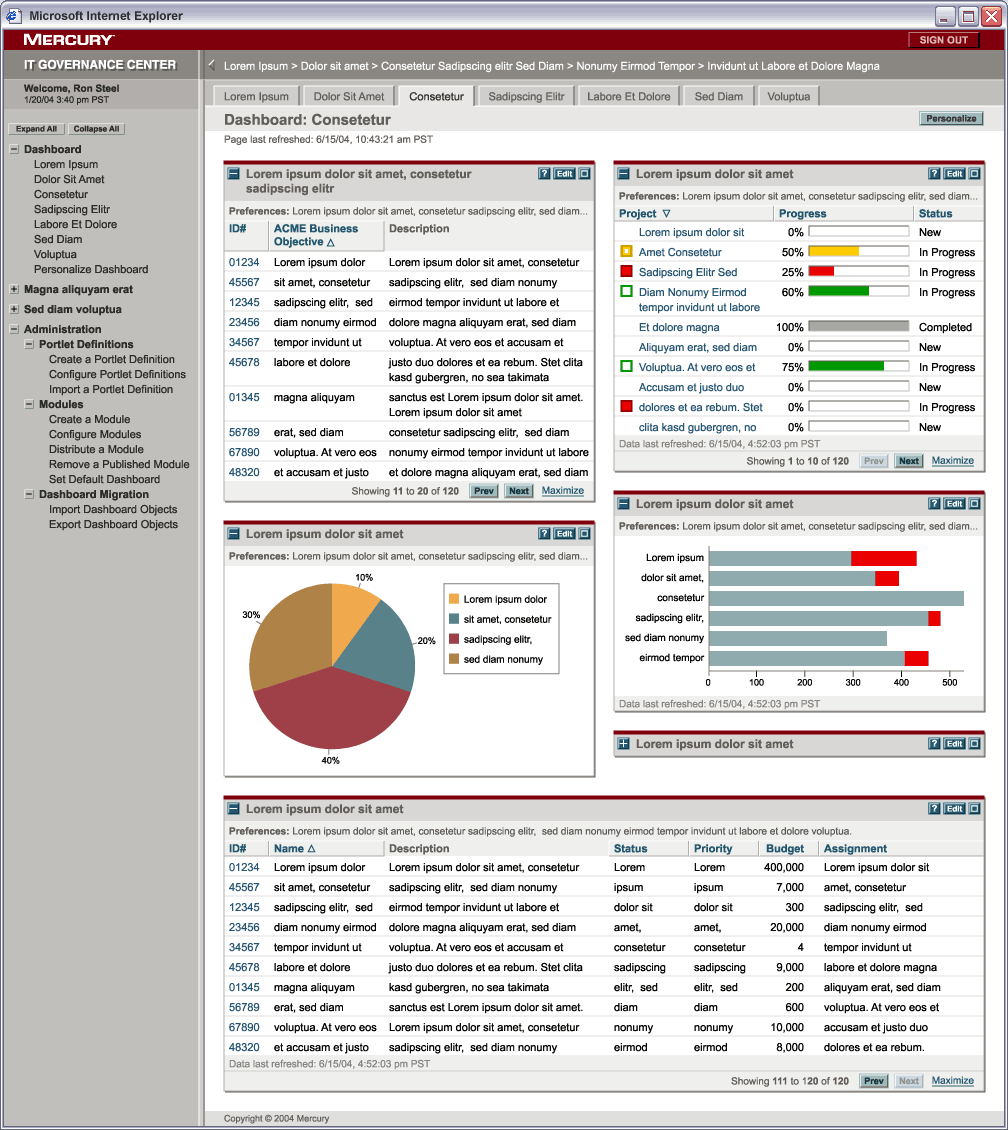Click maximize icon in bar chart portlet header
1008x1130 pixels.
[975, 504]
